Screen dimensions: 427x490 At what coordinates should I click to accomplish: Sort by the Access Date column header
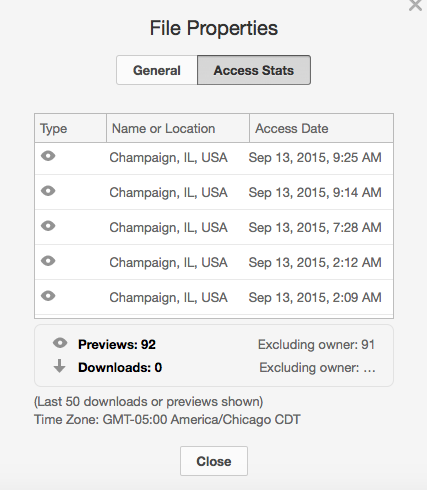pos(321,128)
